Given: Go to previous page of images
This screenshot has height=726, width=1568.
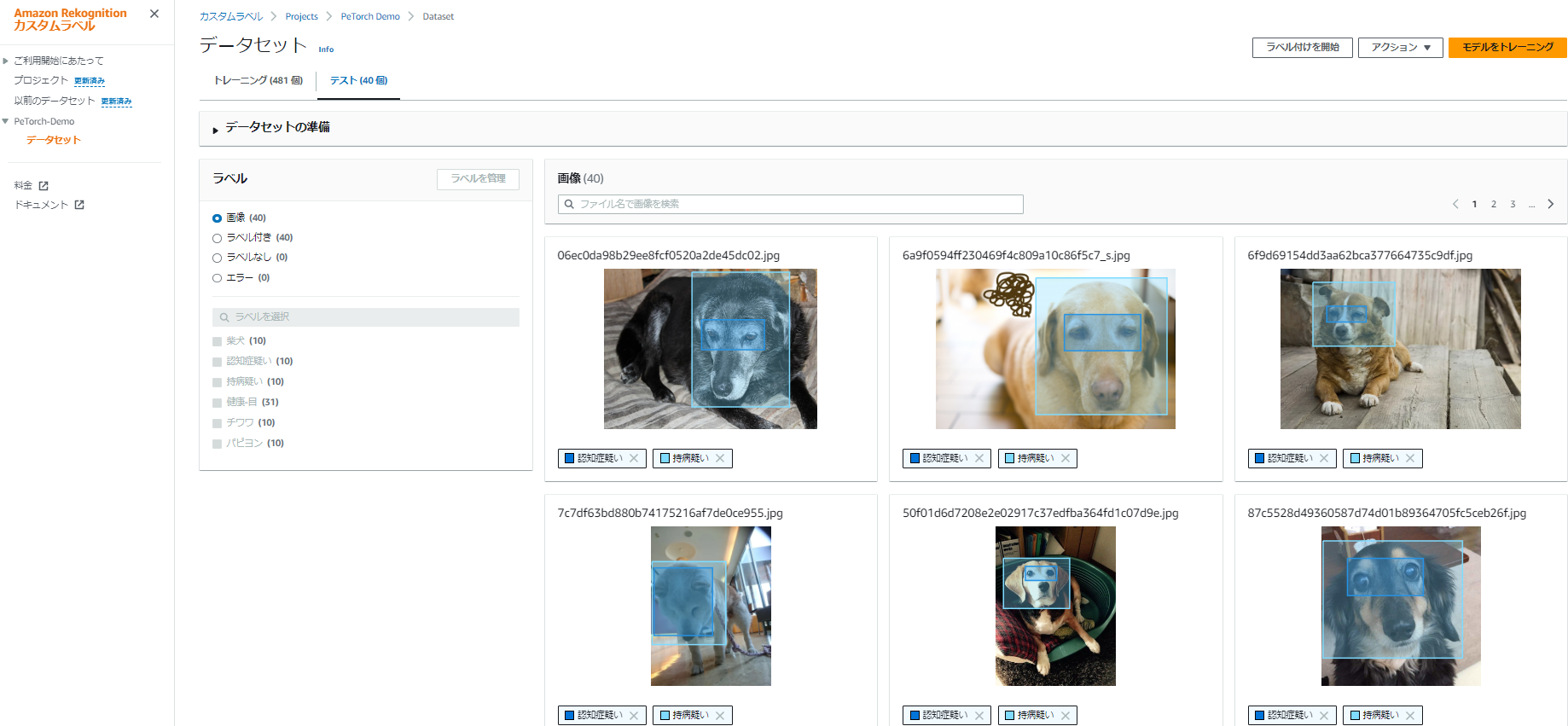Looking at the screenshot, I should tap(1455, 204).
